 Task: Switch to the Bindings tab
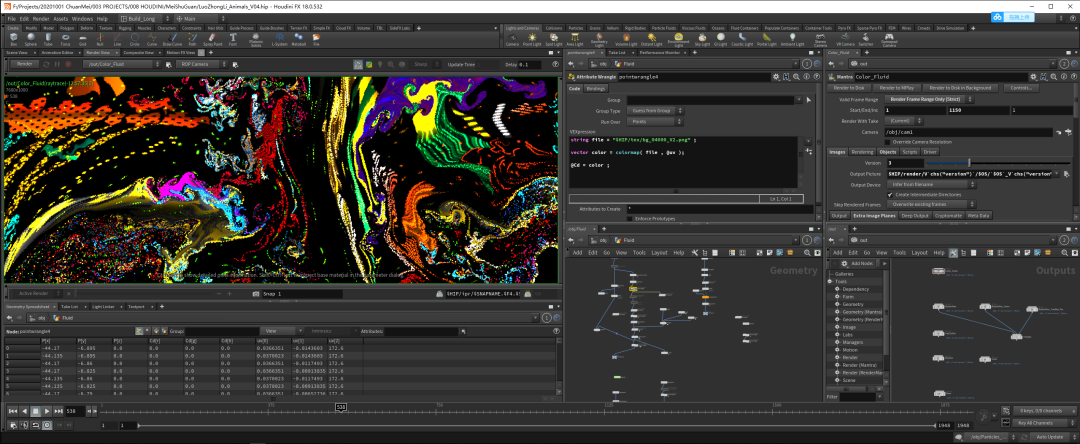(x=596, y=88)
